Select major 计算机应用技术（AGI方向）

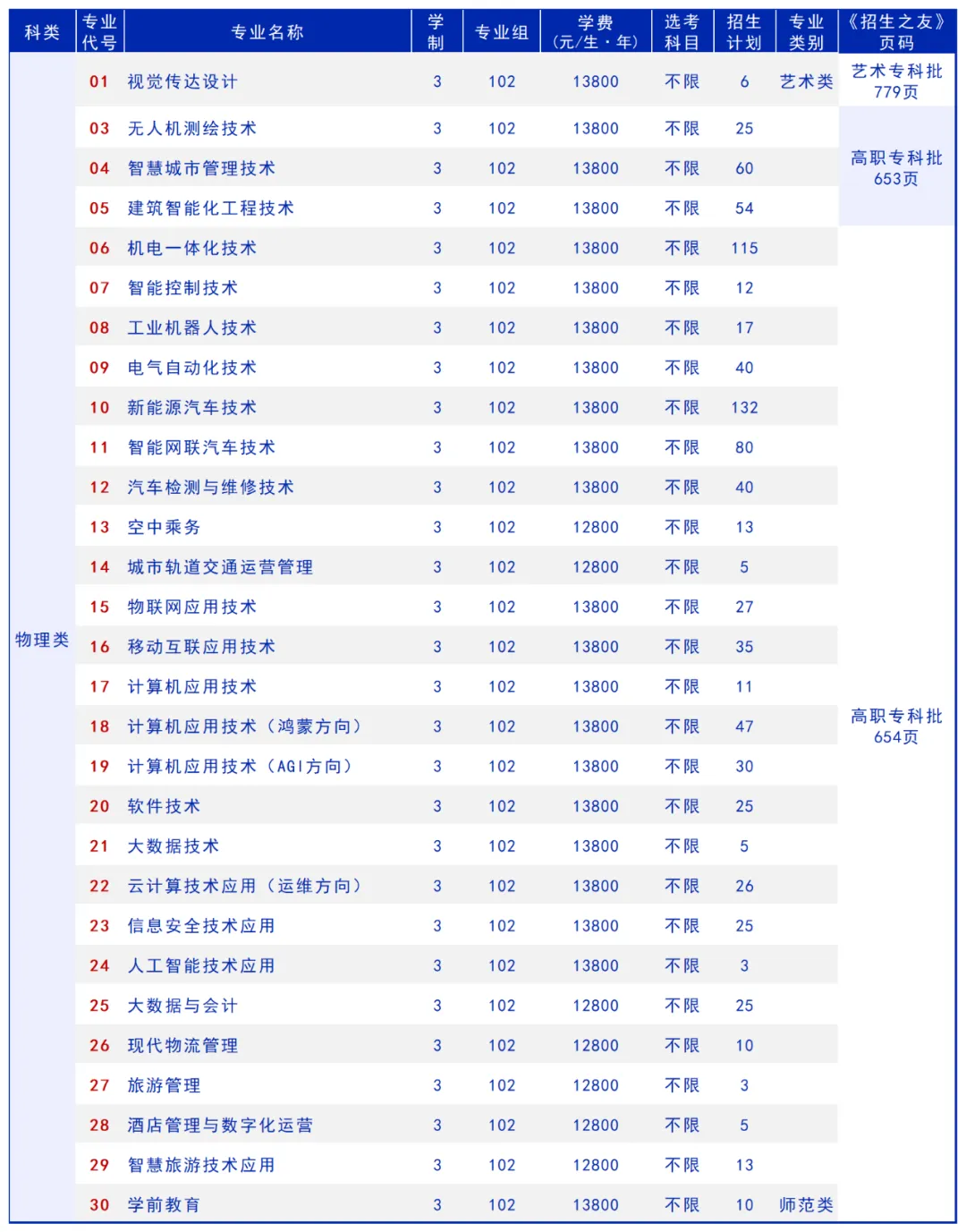pos(241,766)
